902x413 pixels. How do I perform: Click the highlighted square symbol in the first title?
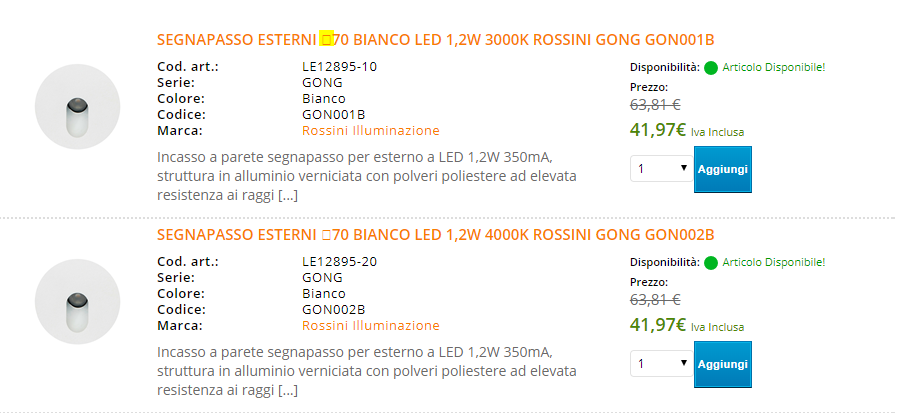327,39
